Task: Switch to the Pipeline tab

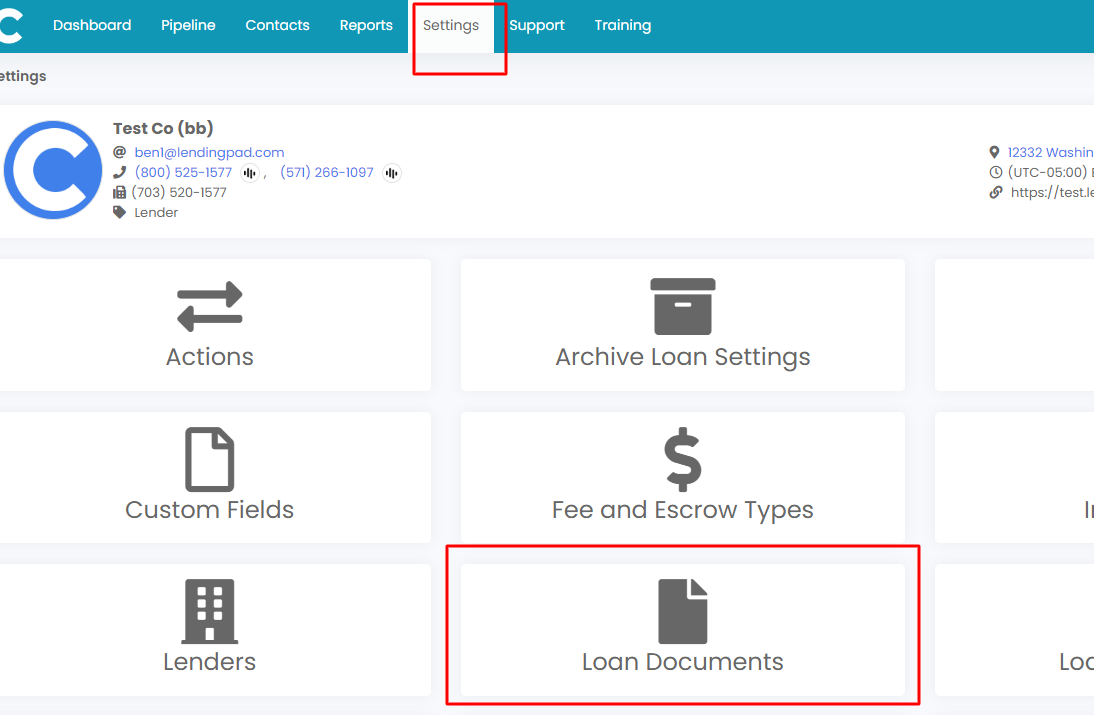Action: [188, 26]
